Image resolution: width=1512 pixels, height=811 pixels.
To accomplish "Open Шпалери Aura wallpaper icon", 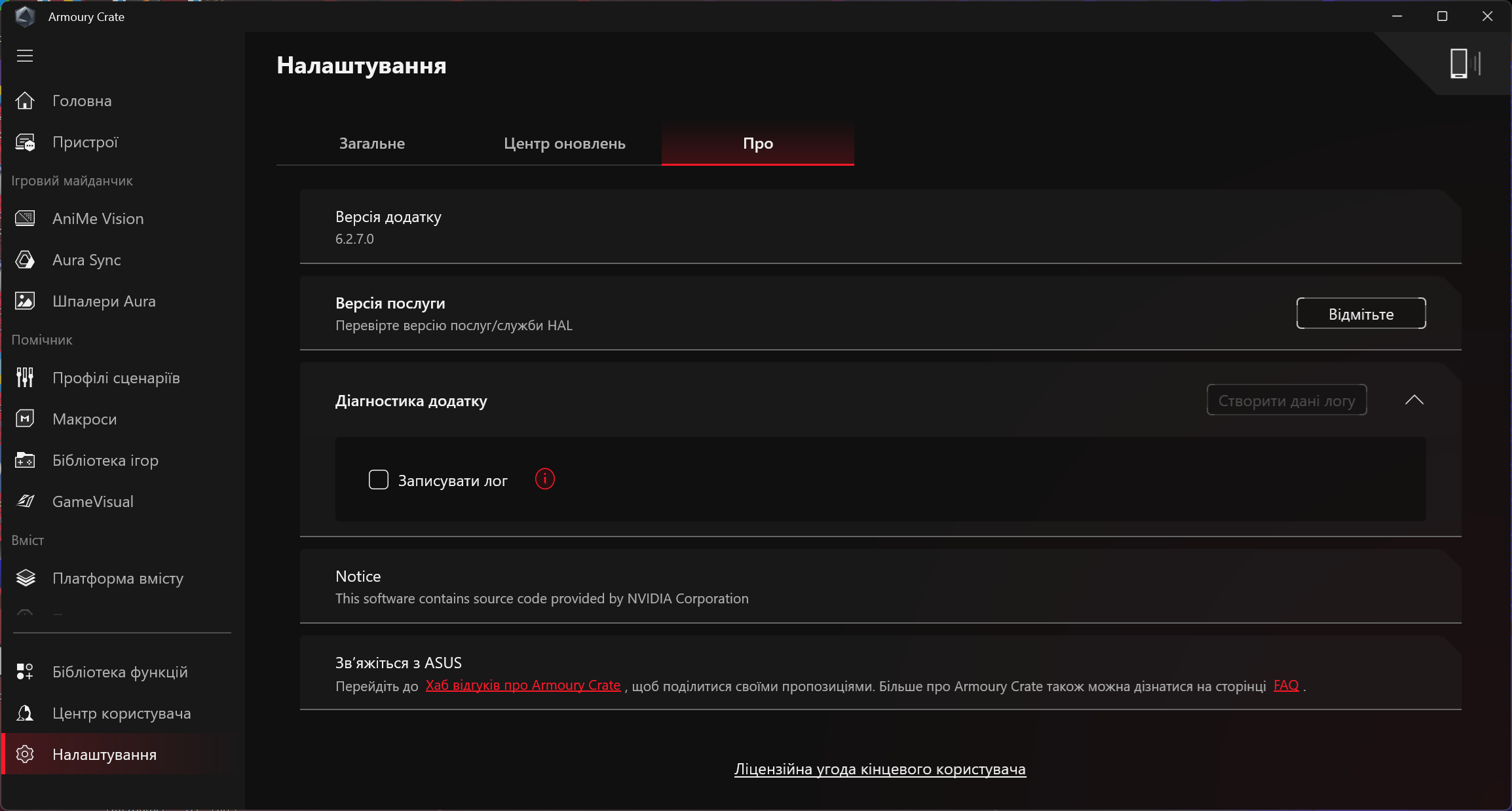I will 25,301.
